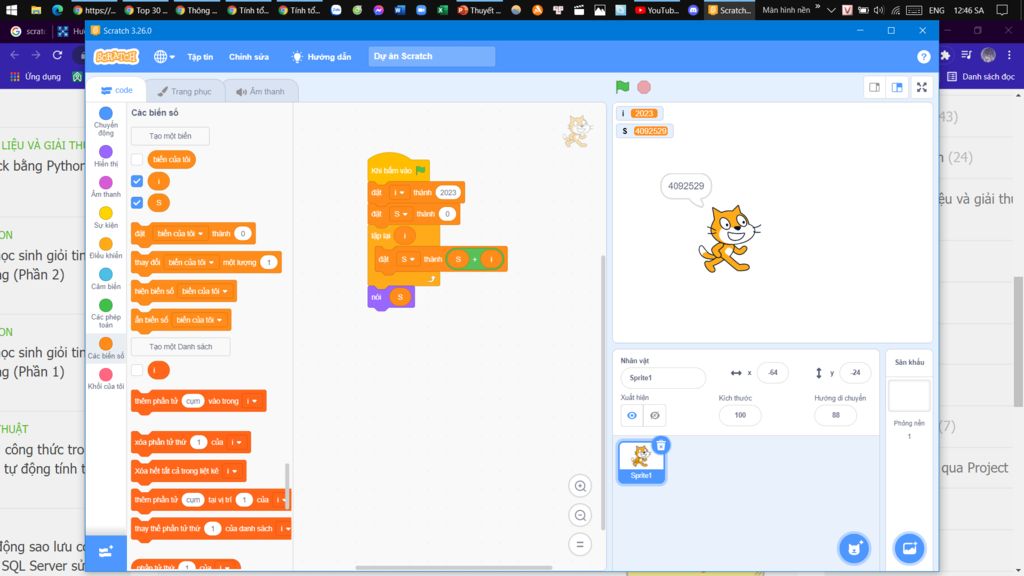The height and width of the screenshot is (576, 1024).
Task: Open the help question mark icon
Action: 923,57
